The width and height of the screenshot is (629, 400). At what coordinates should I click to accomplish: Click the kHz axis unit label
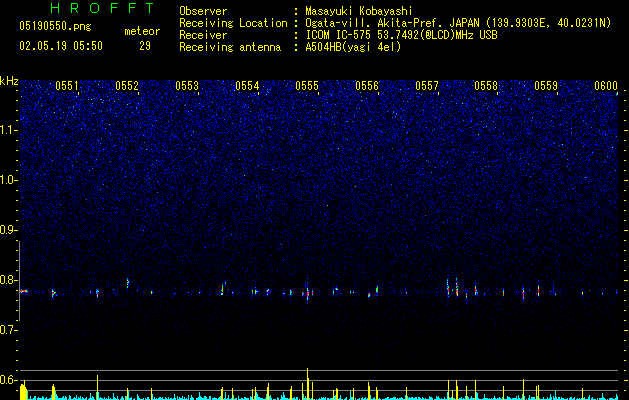[9, 81]
